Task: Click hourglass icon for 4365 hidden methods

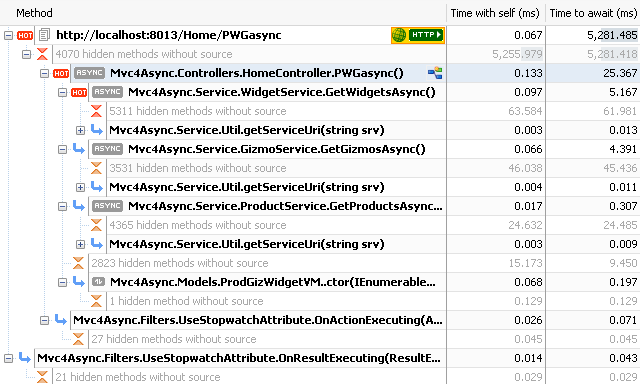Action: (x=96, y=225)
